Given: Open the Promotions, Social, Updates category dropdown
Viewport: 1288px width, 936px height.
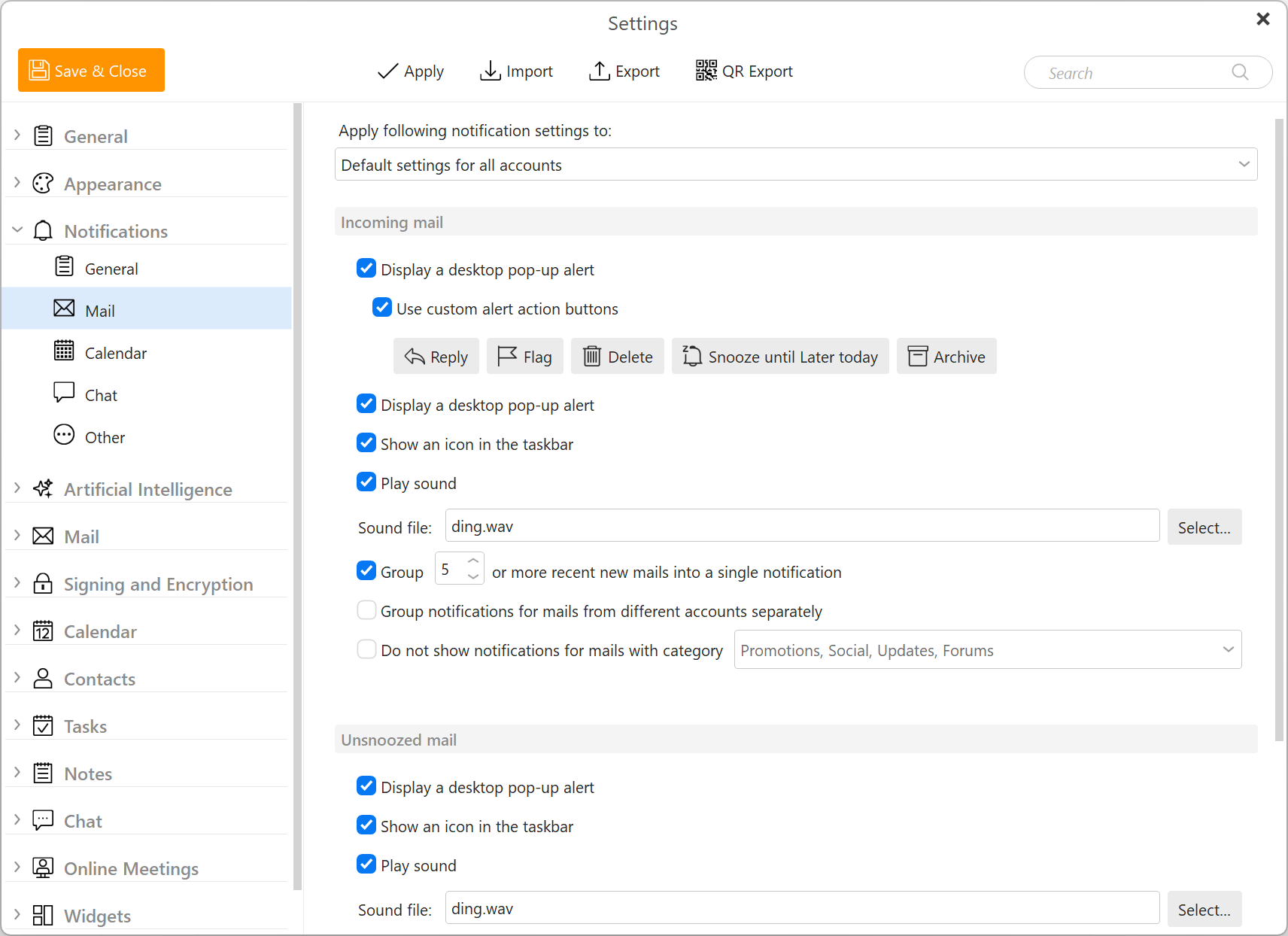Looking at the screenshot, I should (x=988, y=649).
